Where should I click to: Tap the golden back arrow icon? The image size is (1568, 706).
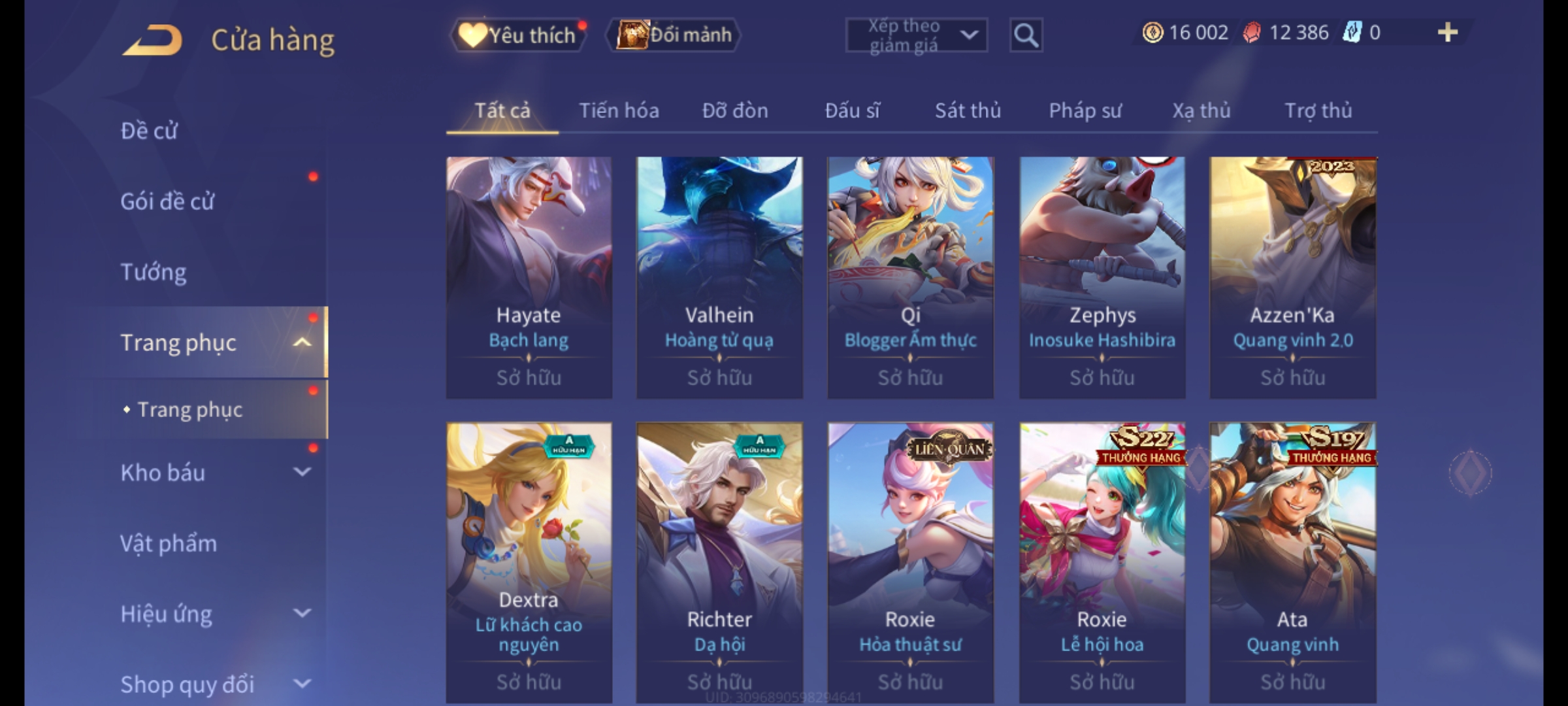pyautogui.click(x=152, y=41)
